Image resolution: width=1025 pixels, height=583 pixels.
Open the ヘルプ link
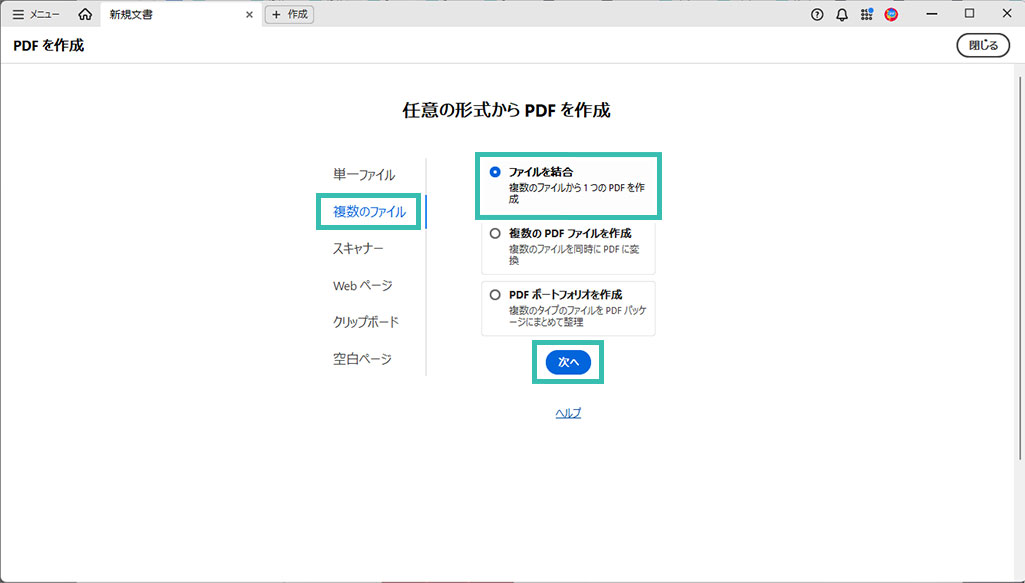point(568,413)
